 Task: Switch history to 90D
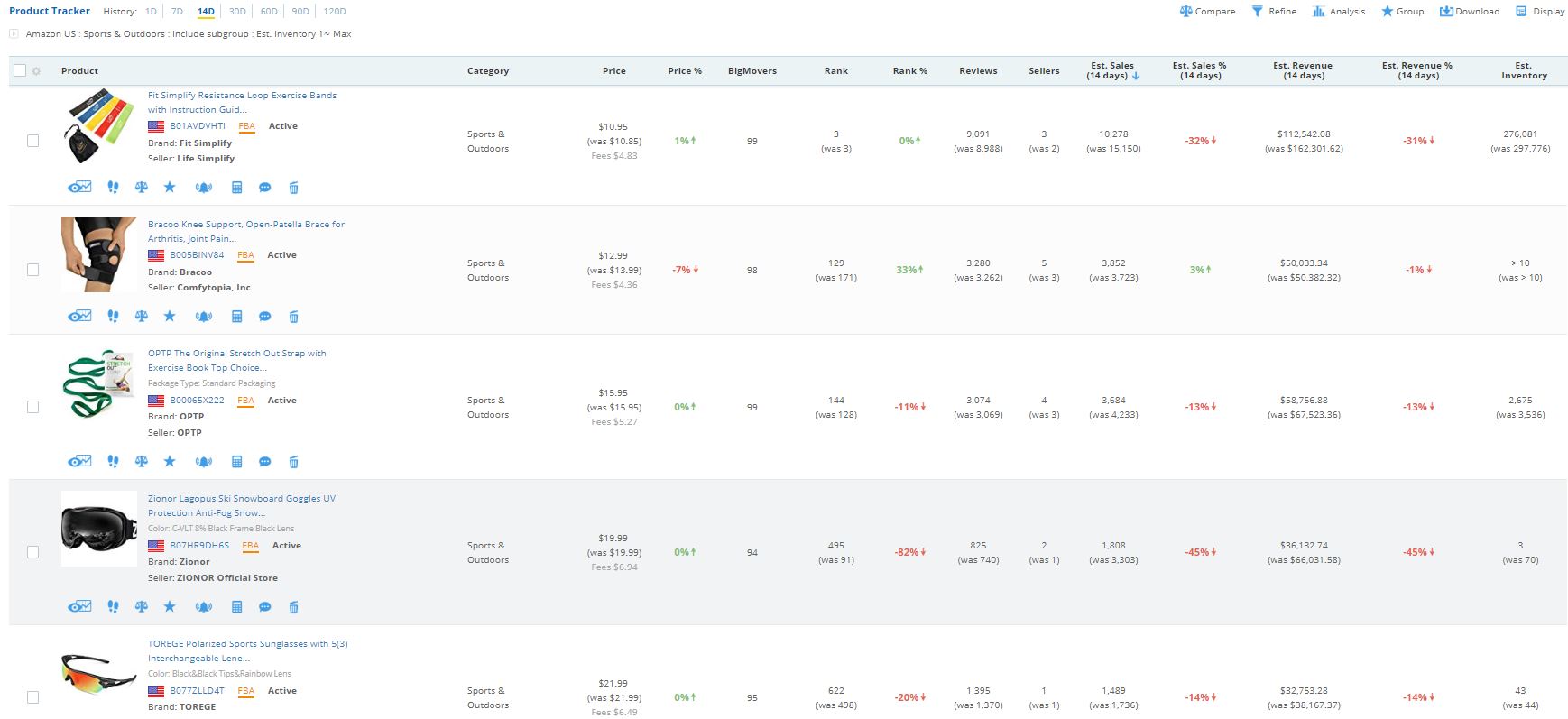pyautogui.click(x=300, y=12)
